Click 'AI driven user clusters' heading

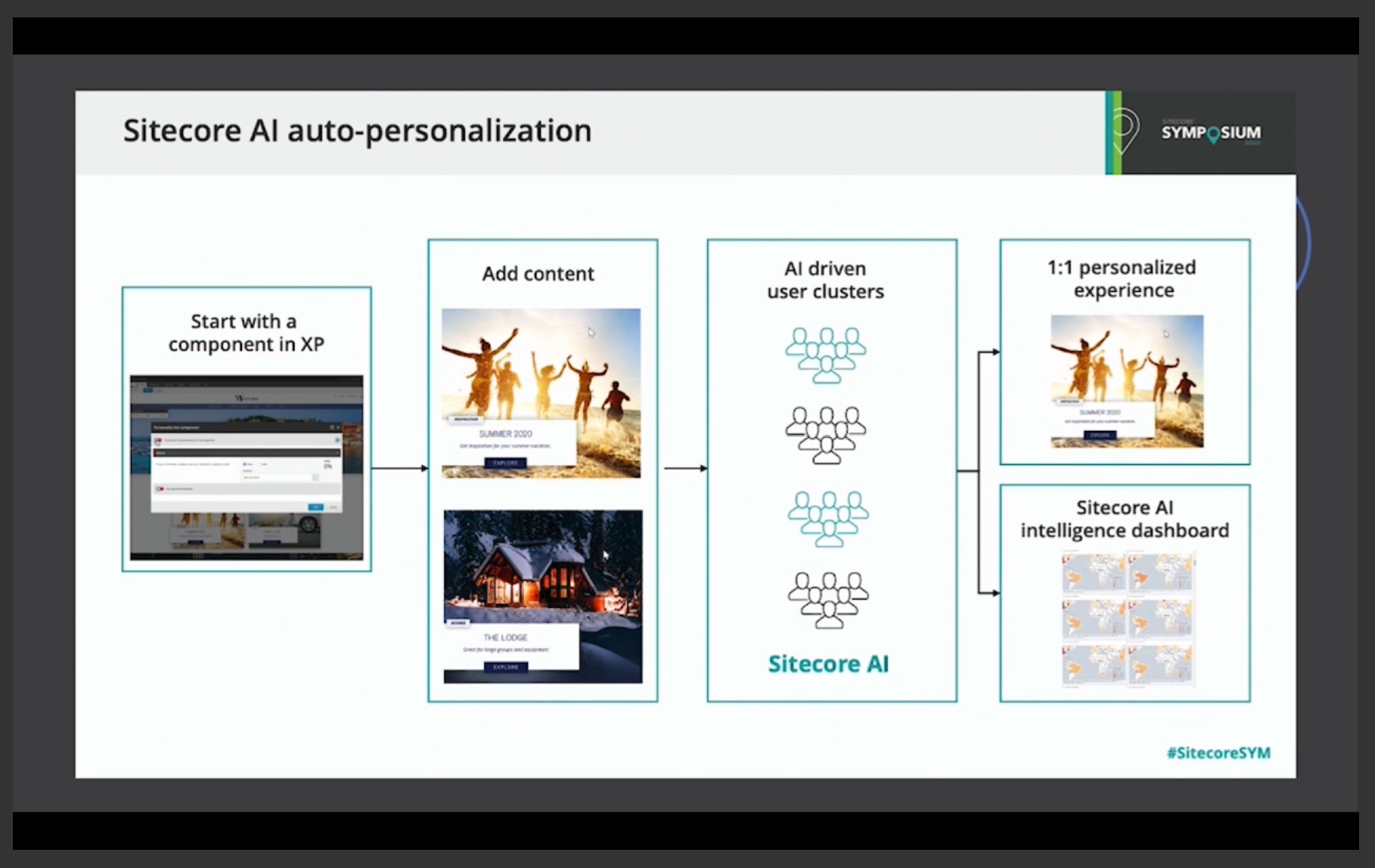click(x=826, y=280)
